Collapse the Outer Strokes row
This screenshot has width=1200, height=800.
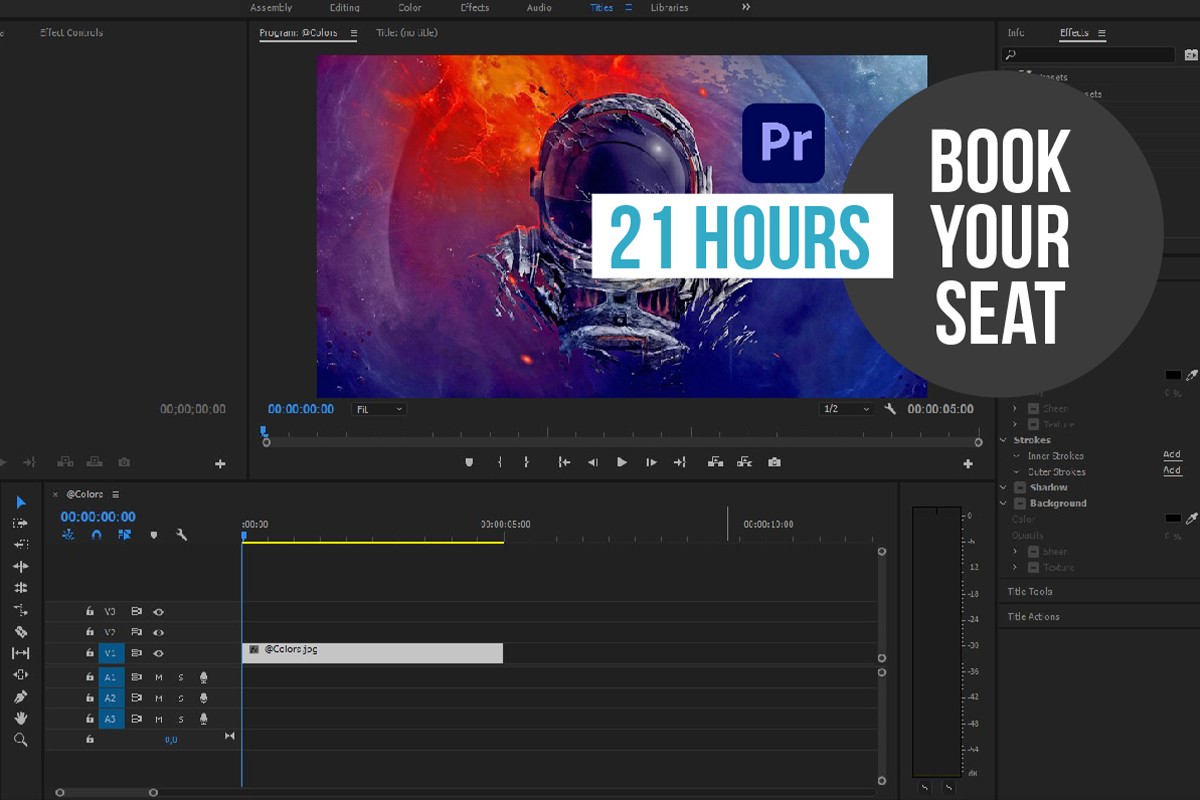1018,472
